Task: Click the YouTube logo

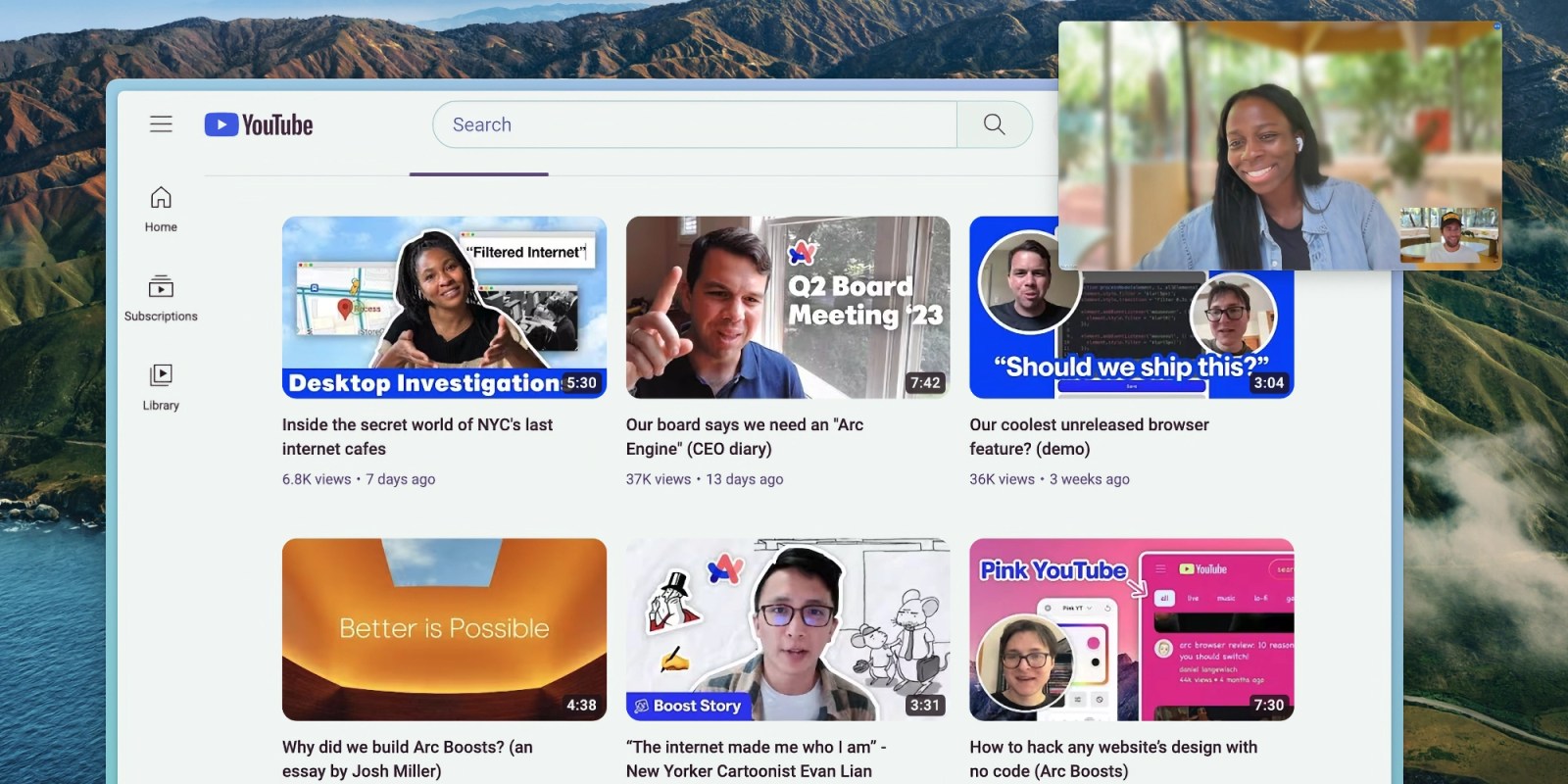Action: 259,125
